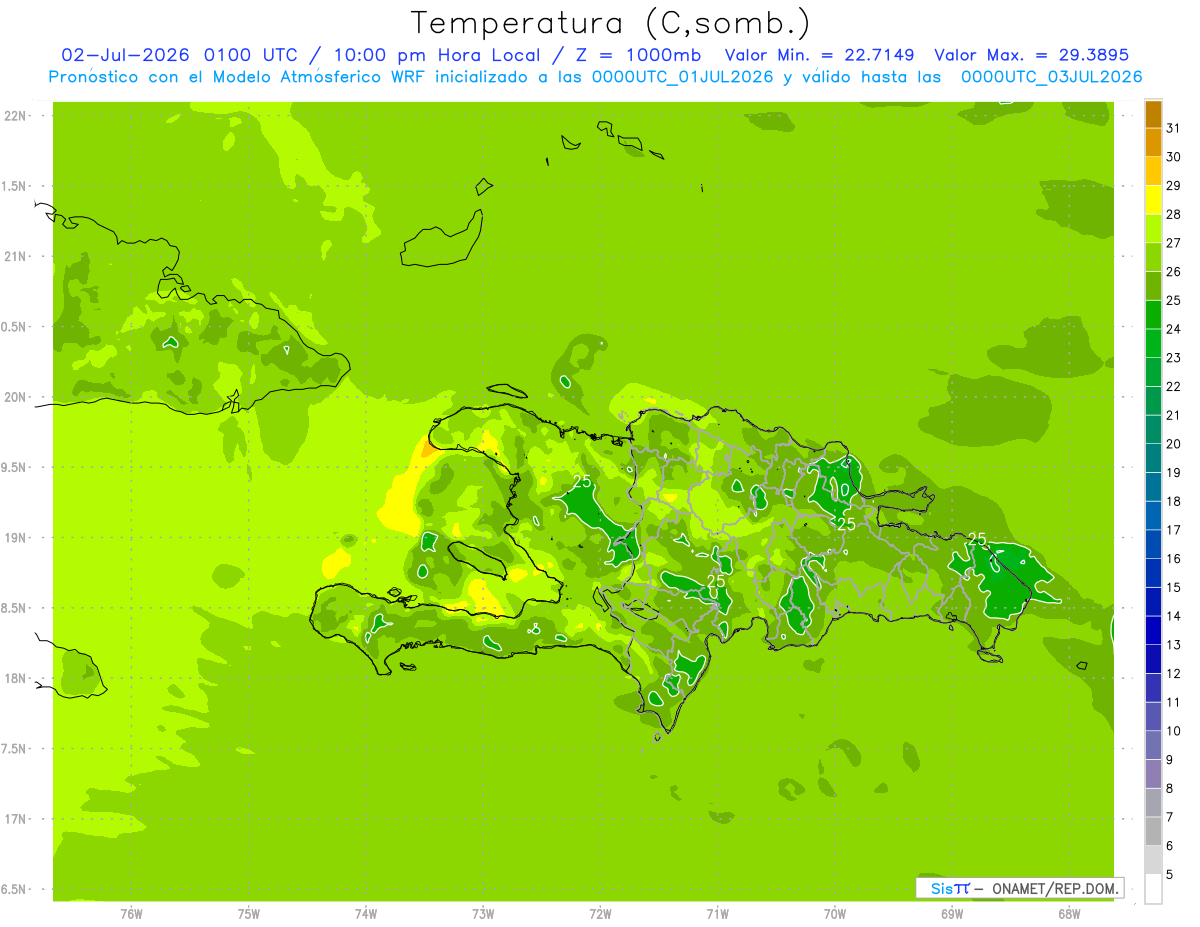Click the 68W longitude axis label
The image size is (1200, 927).
[x=1069, y=914]
